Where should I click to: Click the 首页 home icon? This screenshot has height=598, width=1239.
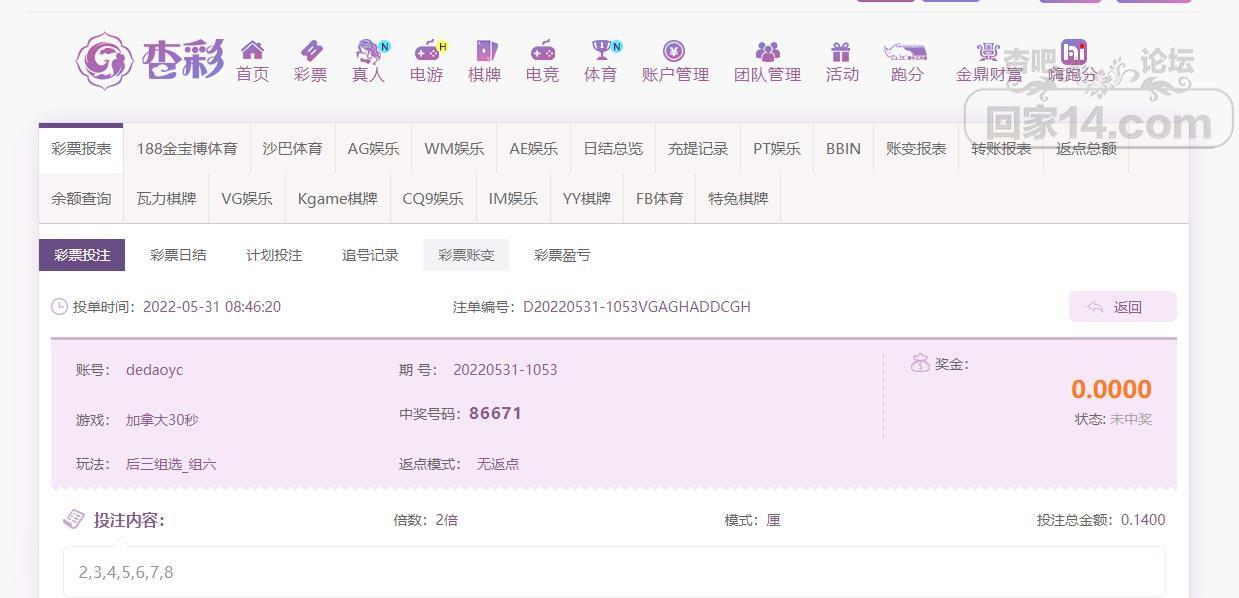point(252,51)
